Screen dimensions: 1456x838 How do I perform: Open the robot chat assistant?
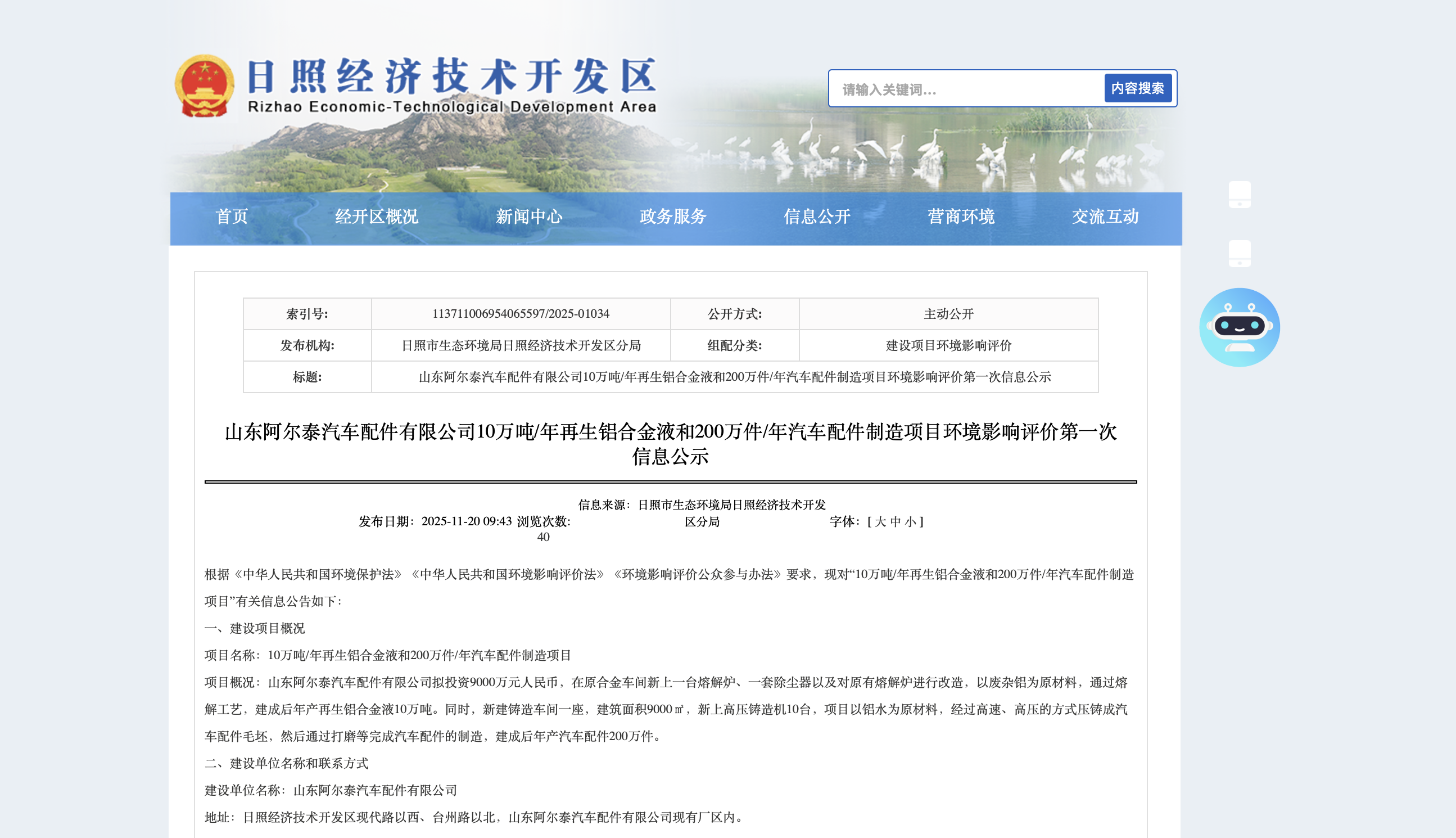[1239, 327]
